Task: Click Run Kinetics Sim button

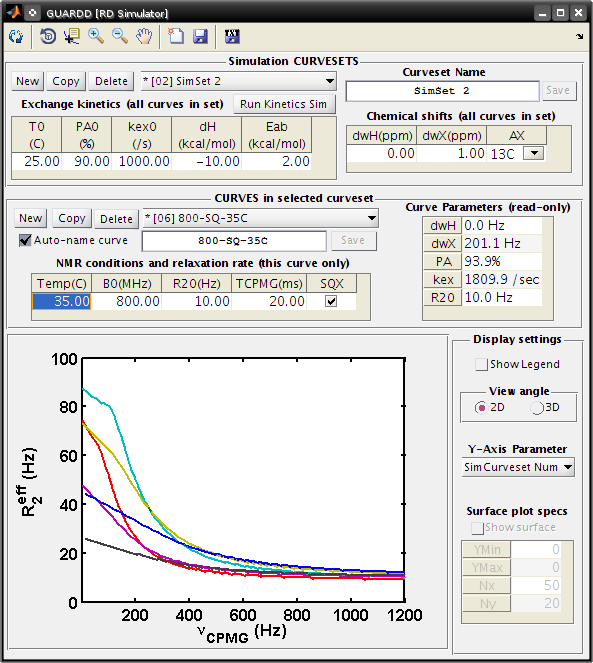Action: (284, 104)
